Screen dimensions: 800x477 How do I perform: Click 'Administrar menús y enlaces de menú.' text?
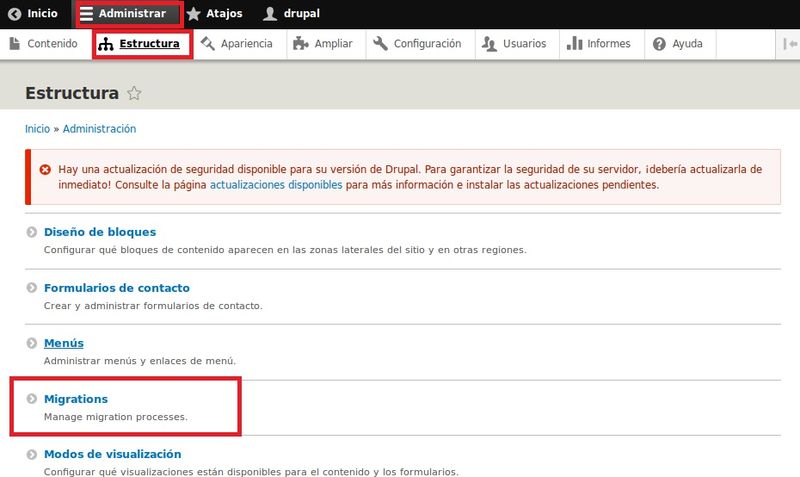(140, 361)
